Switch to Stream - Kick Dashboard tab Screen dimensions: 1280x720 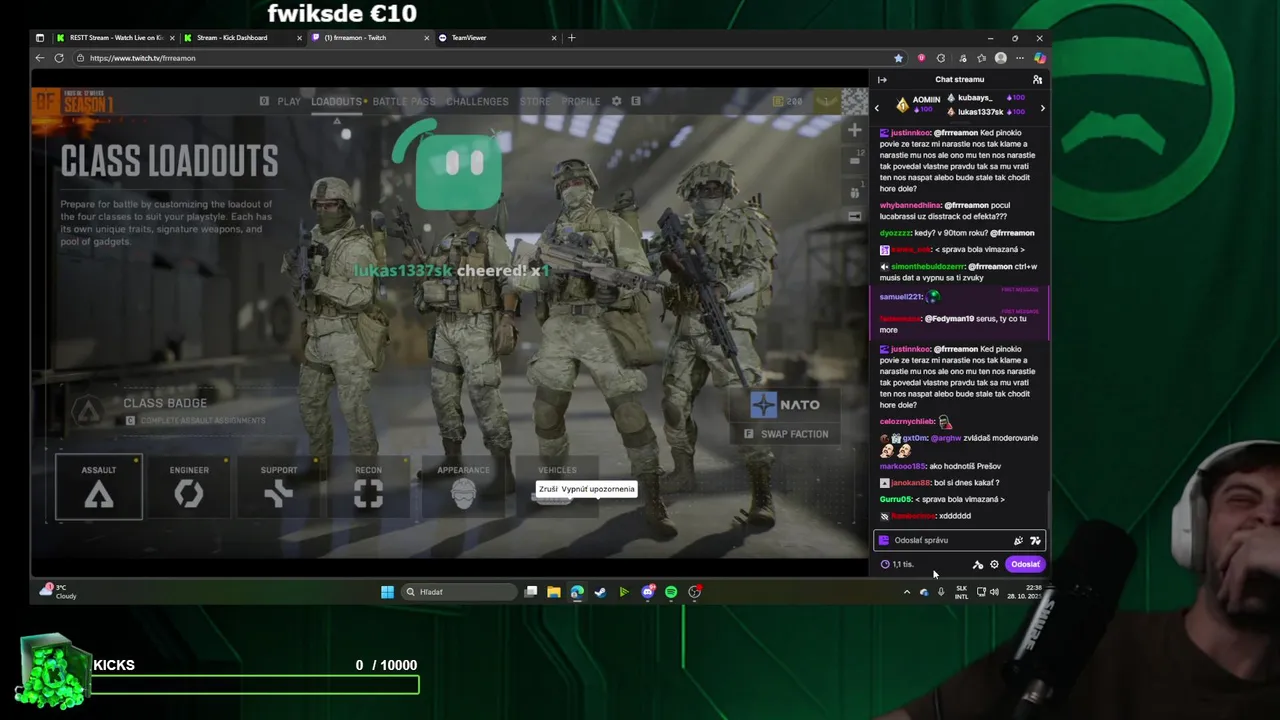tap(241, 38)
